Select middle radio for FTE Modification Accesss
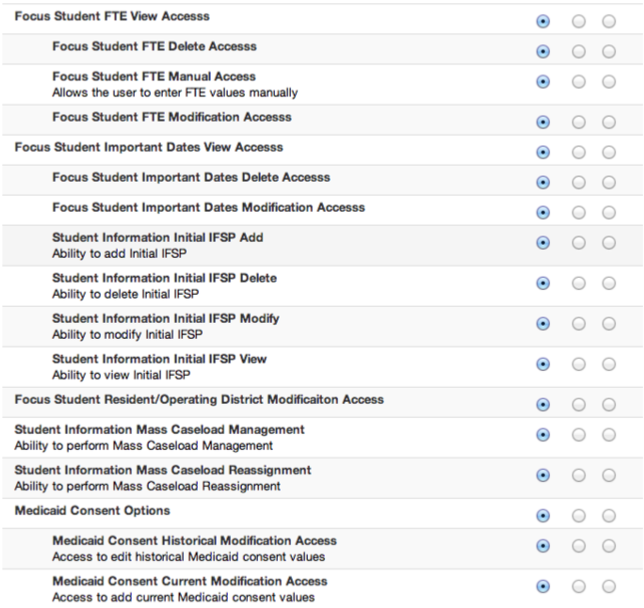Screen dimensions: 644x608 pos(579,122)
